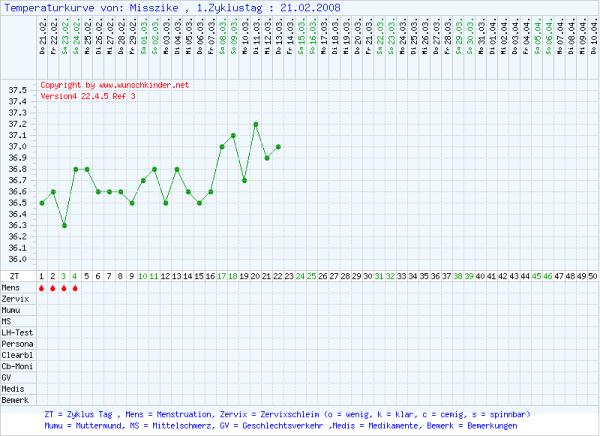Screen dimensions: 600x436
Task: Select the menstruation drop under cycle day 3
Action: pyautogui.click(x=64, y=288)
